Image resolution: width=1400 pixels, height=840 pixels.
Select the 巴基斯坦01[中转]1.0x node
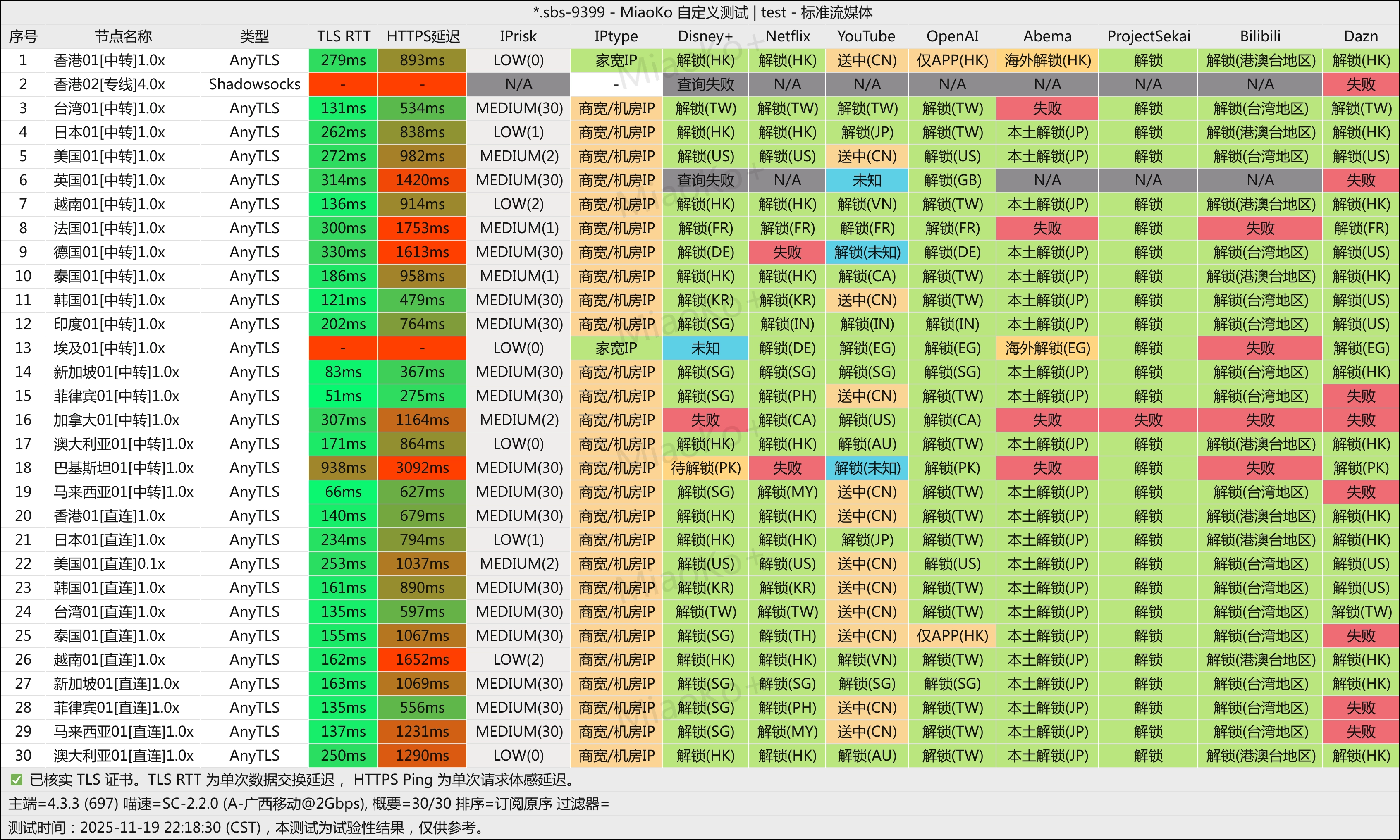[123, 468]
